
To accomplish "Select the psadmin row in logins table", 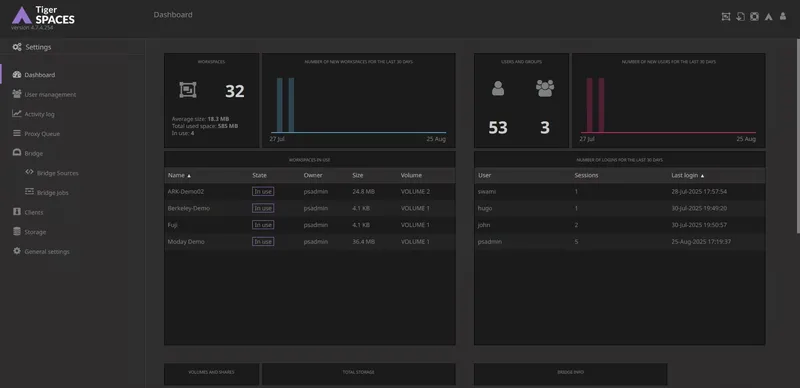I will (619, 241).
